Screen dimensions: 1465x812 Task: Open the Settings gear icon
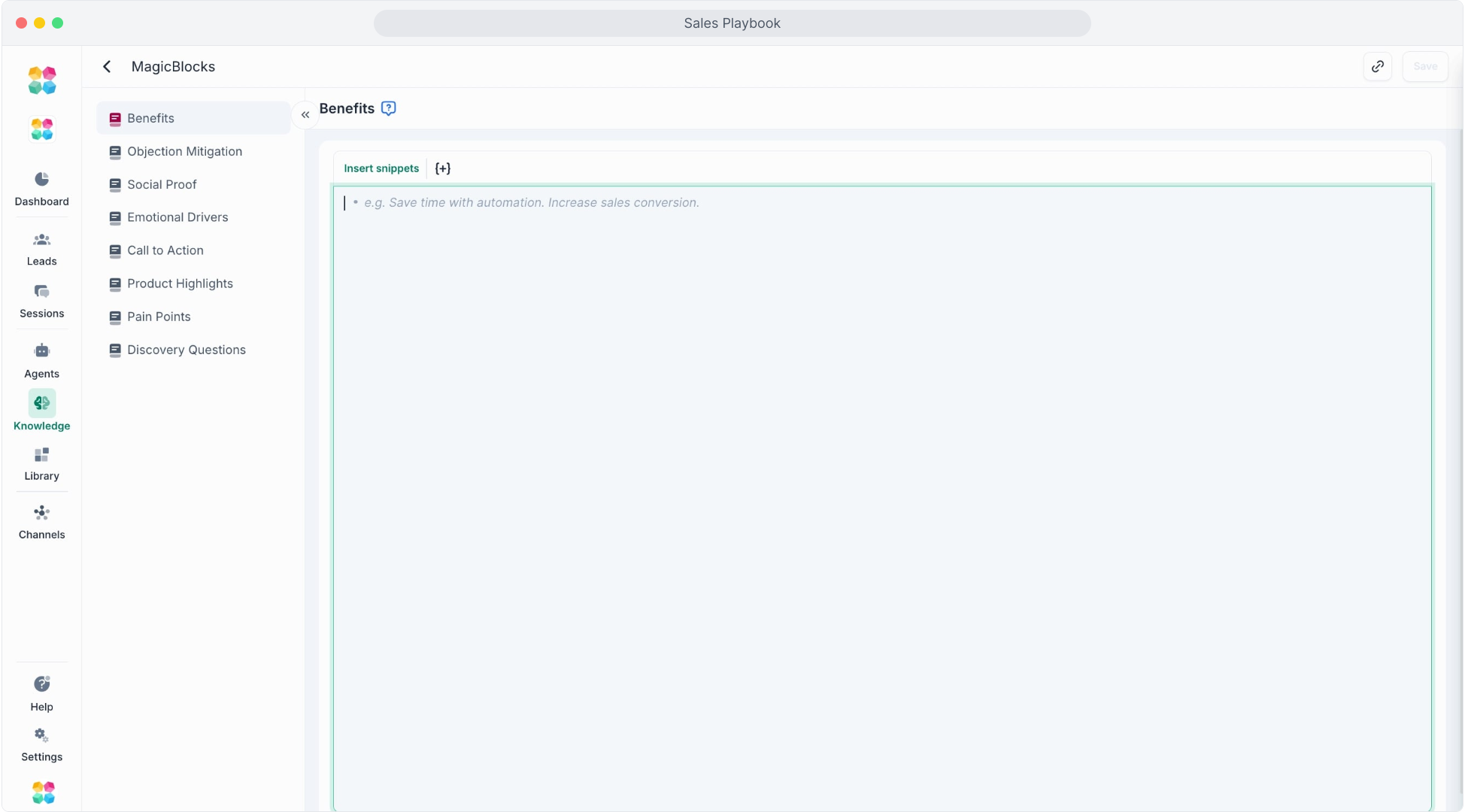(41, 735)
